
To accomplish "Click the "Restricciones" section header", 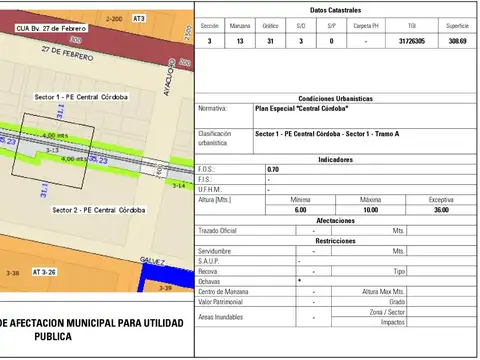I will [x=335, y=241].
